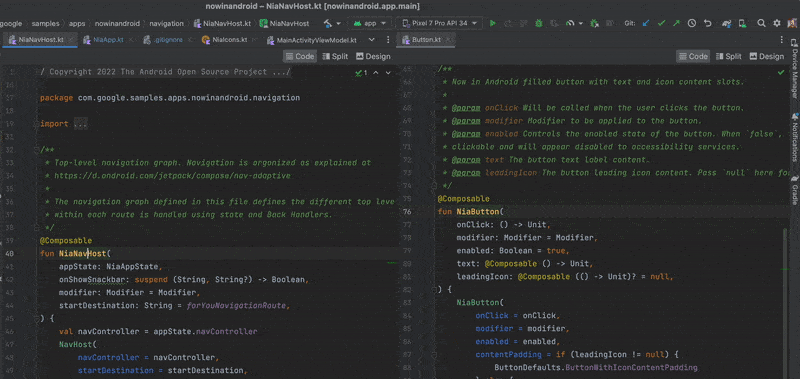The width and height of the screenshot is (800, 379).
Task: Select the Button.kt editor tab
Action: [427, 40]
